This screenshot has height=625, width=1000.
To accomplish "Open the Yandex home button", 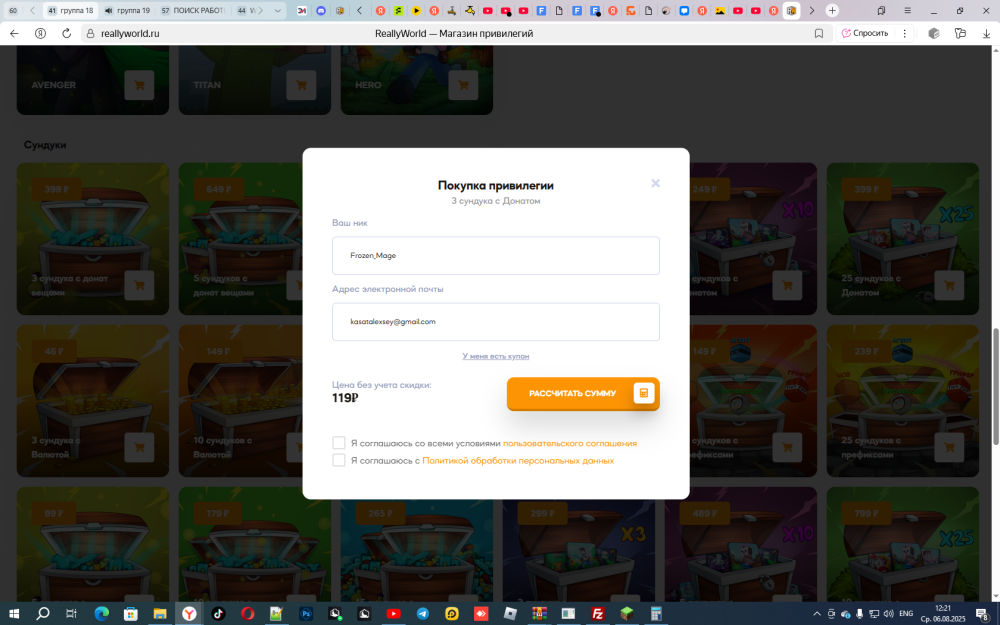I will (40, 33).
